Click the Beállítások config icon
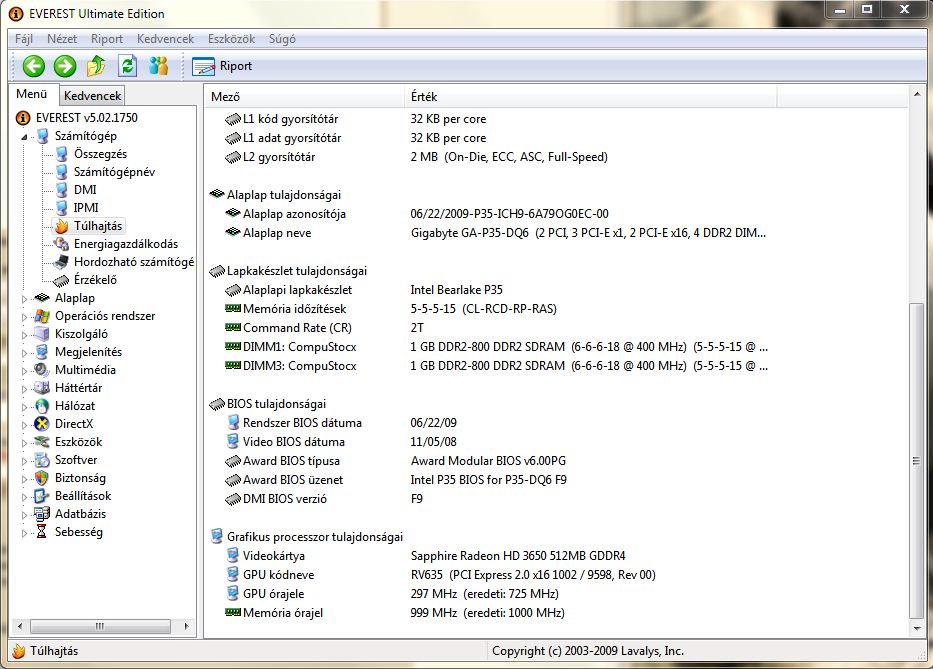The image size is (933, 669). click(x=42, y=496)
